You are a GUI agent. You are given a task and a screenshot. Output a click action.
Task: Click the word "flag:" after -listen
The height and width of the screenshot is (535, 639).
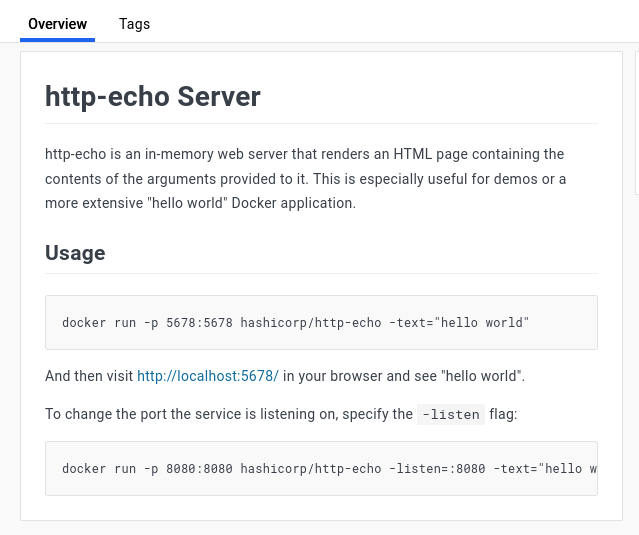click(x=504, y=414)
